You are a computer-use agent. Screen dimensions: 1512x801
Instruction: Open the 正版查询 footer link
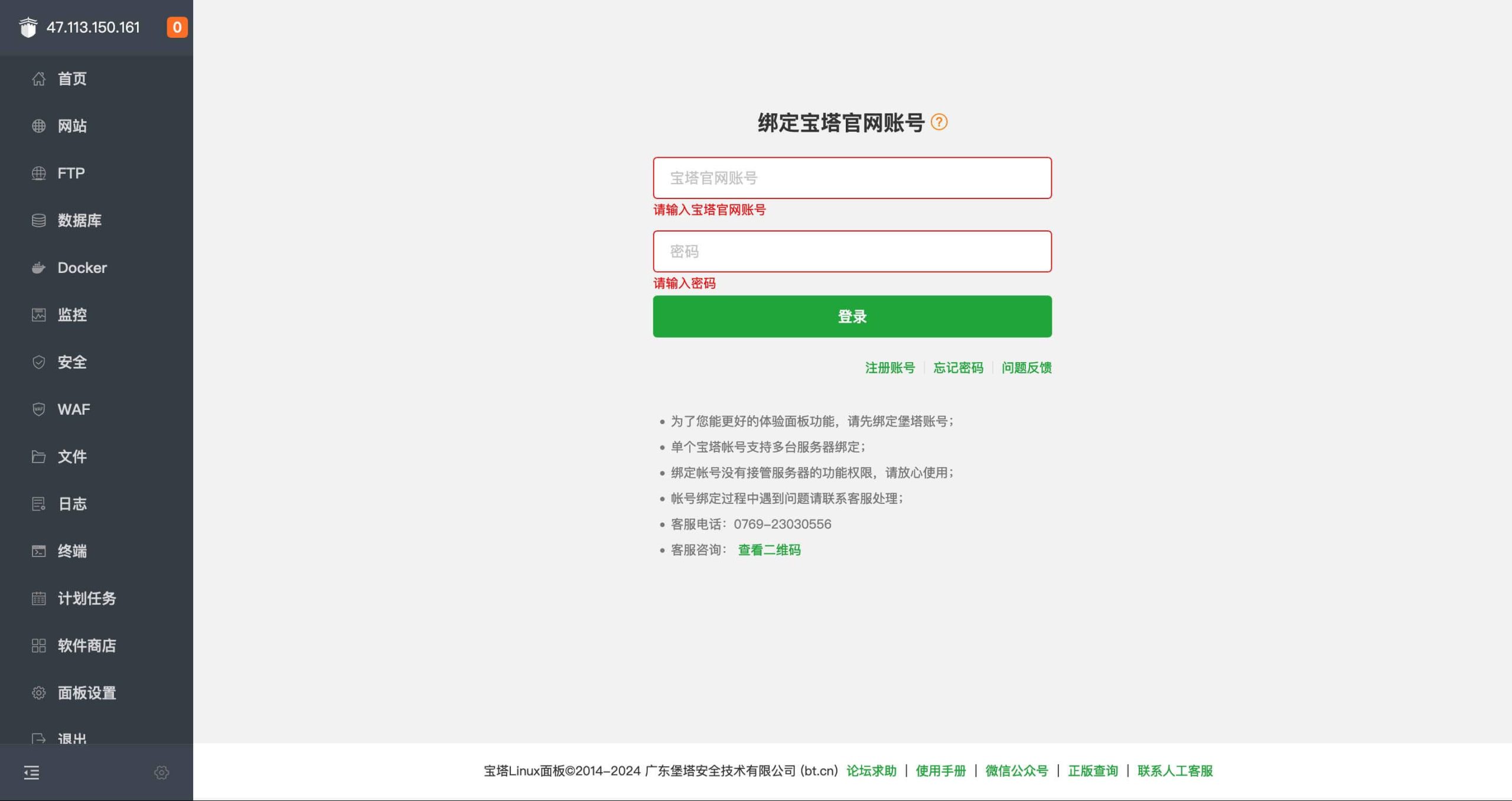point(1093,771)
